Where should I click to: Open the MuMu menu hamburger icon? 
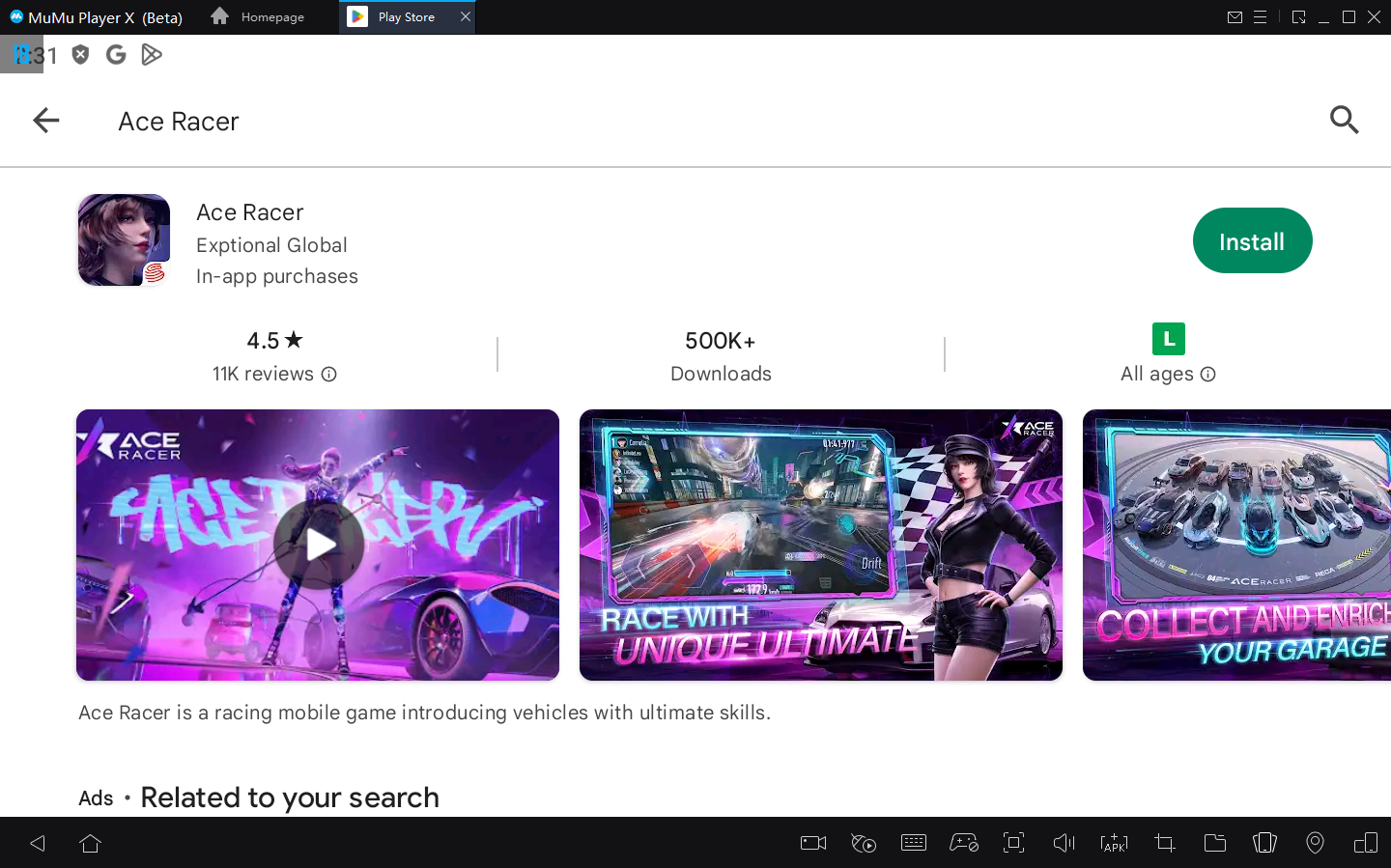click(1260, 17)
